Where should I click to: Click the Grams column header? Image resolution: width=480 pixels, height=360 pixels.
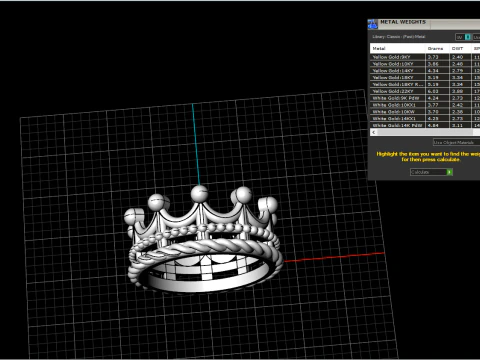click(x=437, y=49)
